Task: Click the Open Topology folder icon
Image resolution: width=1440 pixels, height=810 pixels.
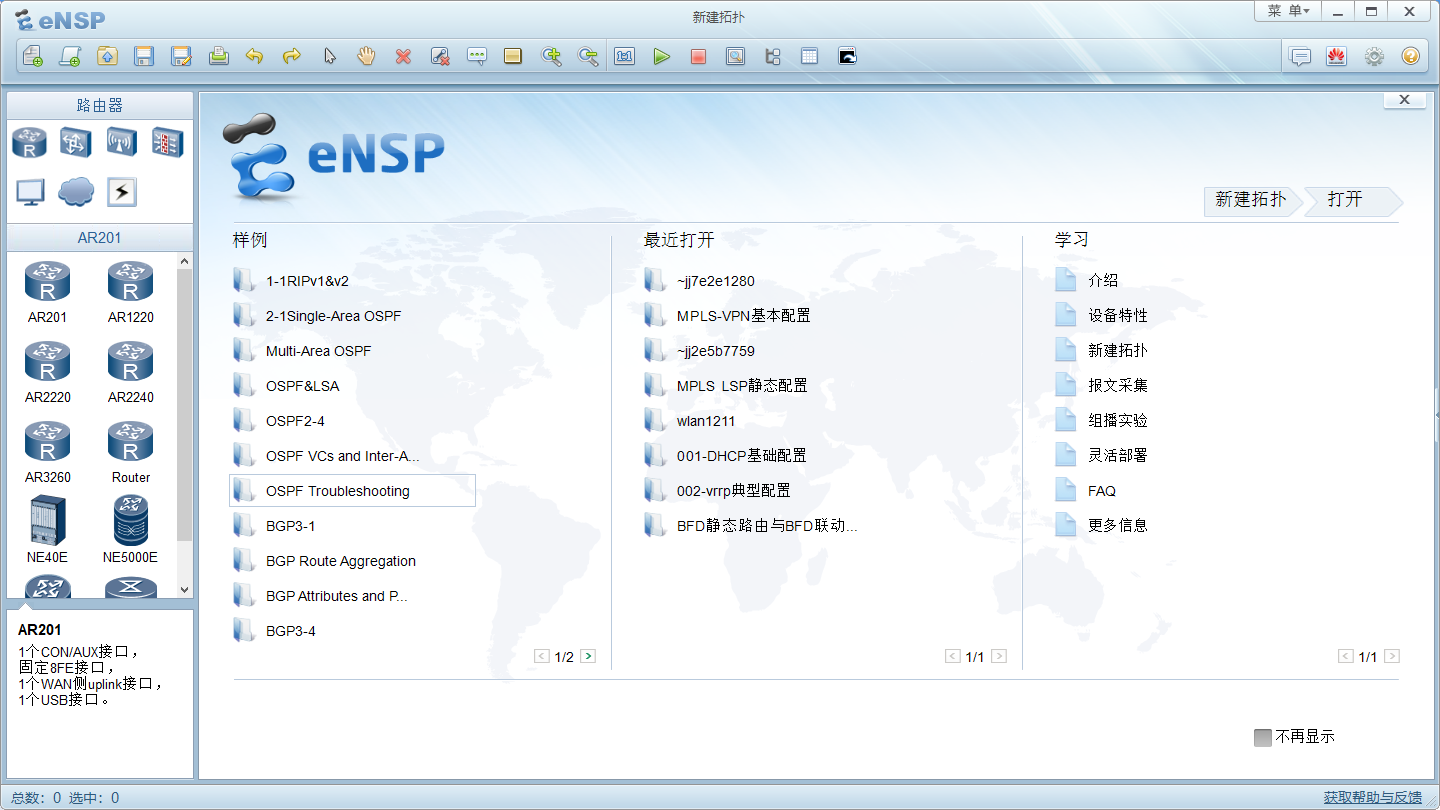Action: pyautogui.click(x=107, y=56)
